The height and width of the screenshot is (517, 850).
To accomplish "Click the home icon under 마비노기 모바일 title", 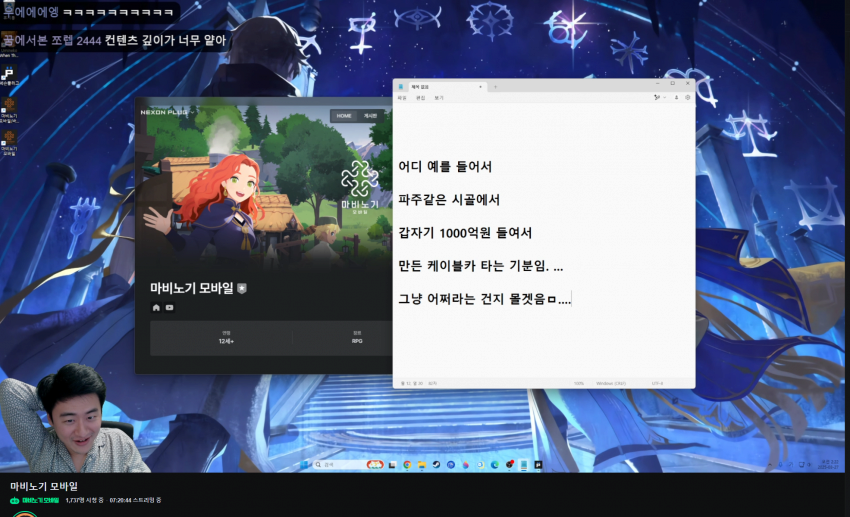I will 157,307.
